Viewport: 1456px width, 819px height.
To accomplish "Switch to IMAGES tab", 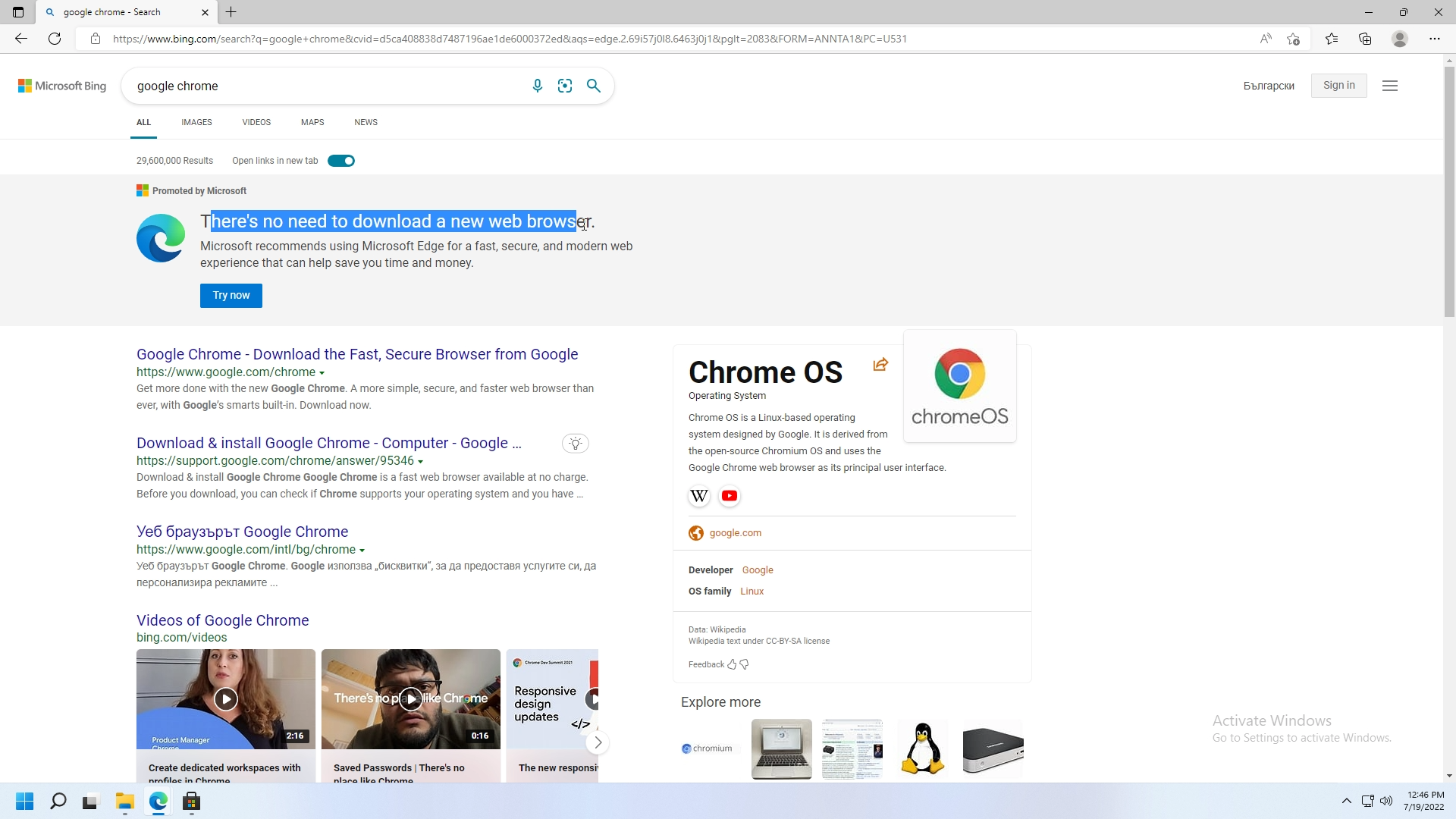I will tap(196, 122).
